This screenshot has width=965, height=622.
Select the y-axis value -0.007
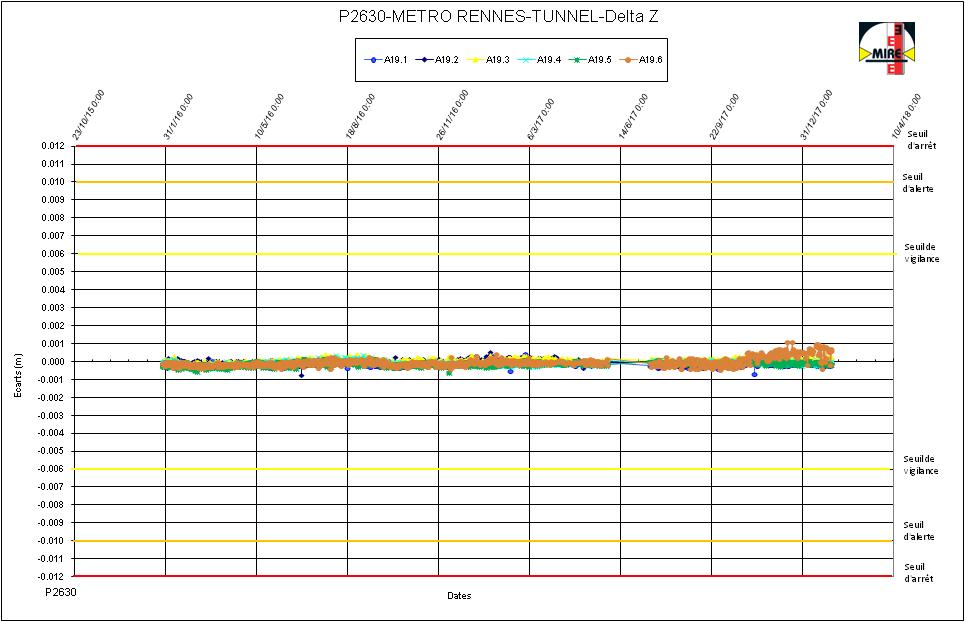(x=51, y=487)
